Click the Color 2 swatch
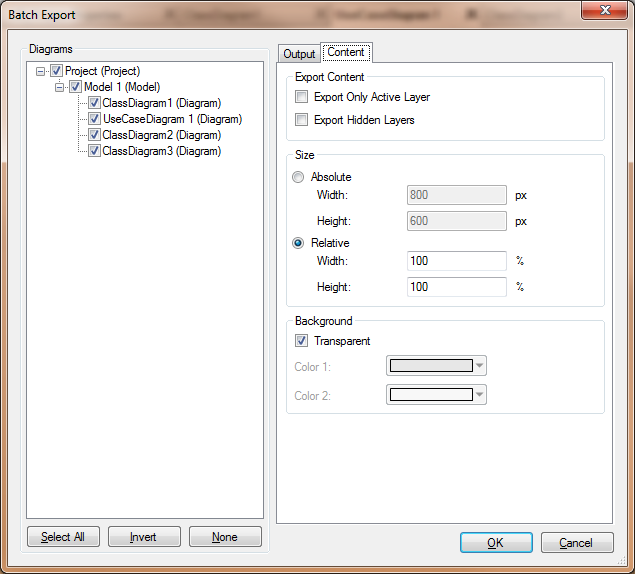The height and width of the screenshot is (574, 635). tap(431, 395)
